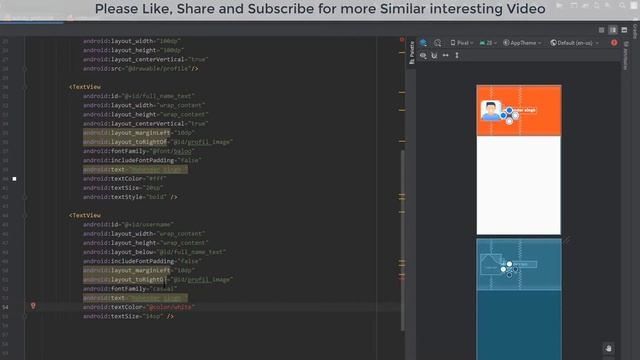Click the red error stripe mark atop scrollbar

(x=402, y=40)
